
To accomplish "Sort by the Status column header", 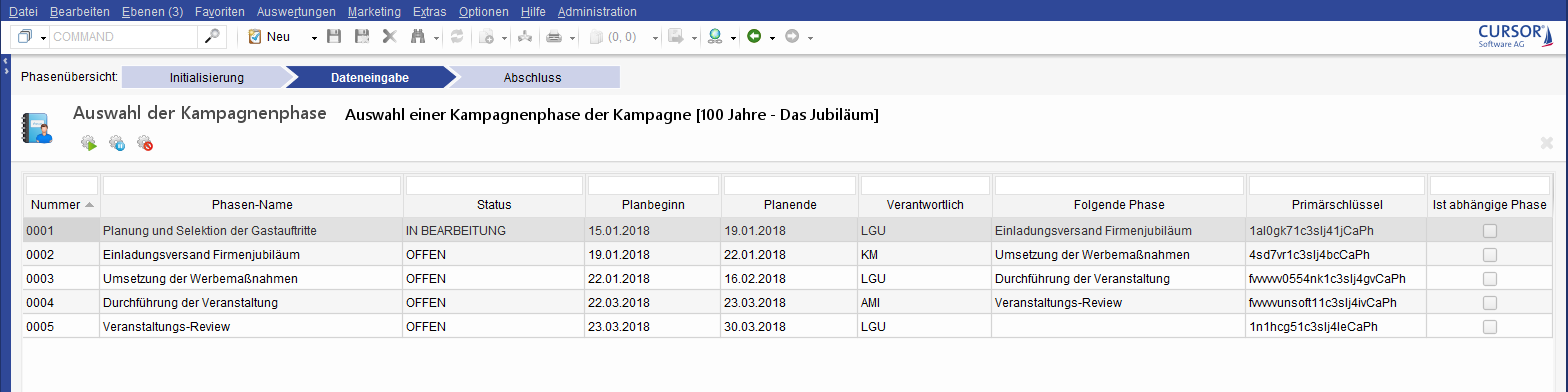I will tap(494, 205).
